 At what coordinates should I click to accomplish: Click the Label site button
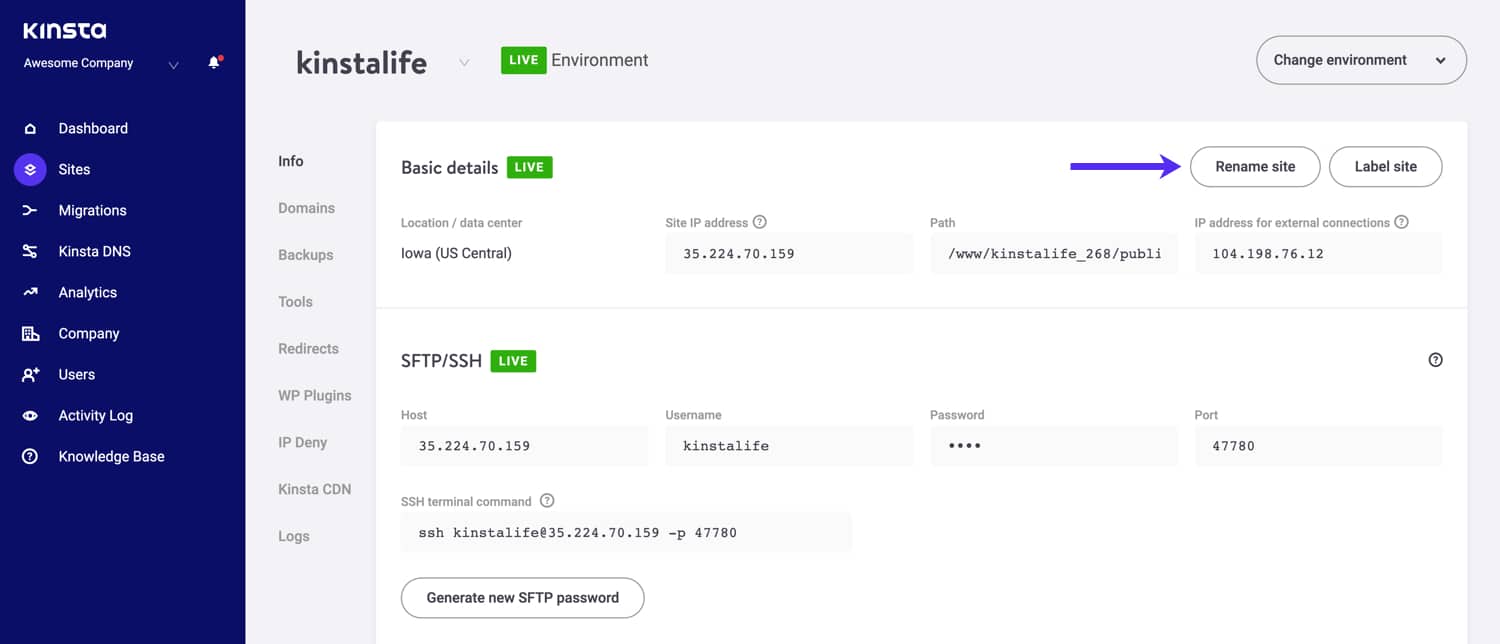point(1386,166)
